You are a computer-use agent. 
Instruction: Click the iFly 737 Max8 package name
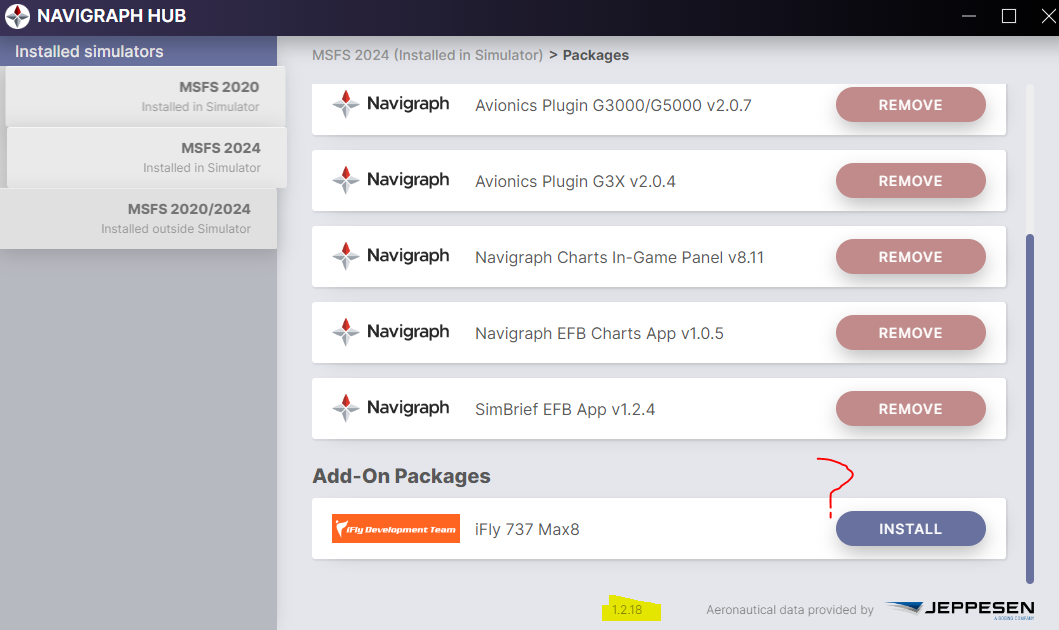coord(527,529)
